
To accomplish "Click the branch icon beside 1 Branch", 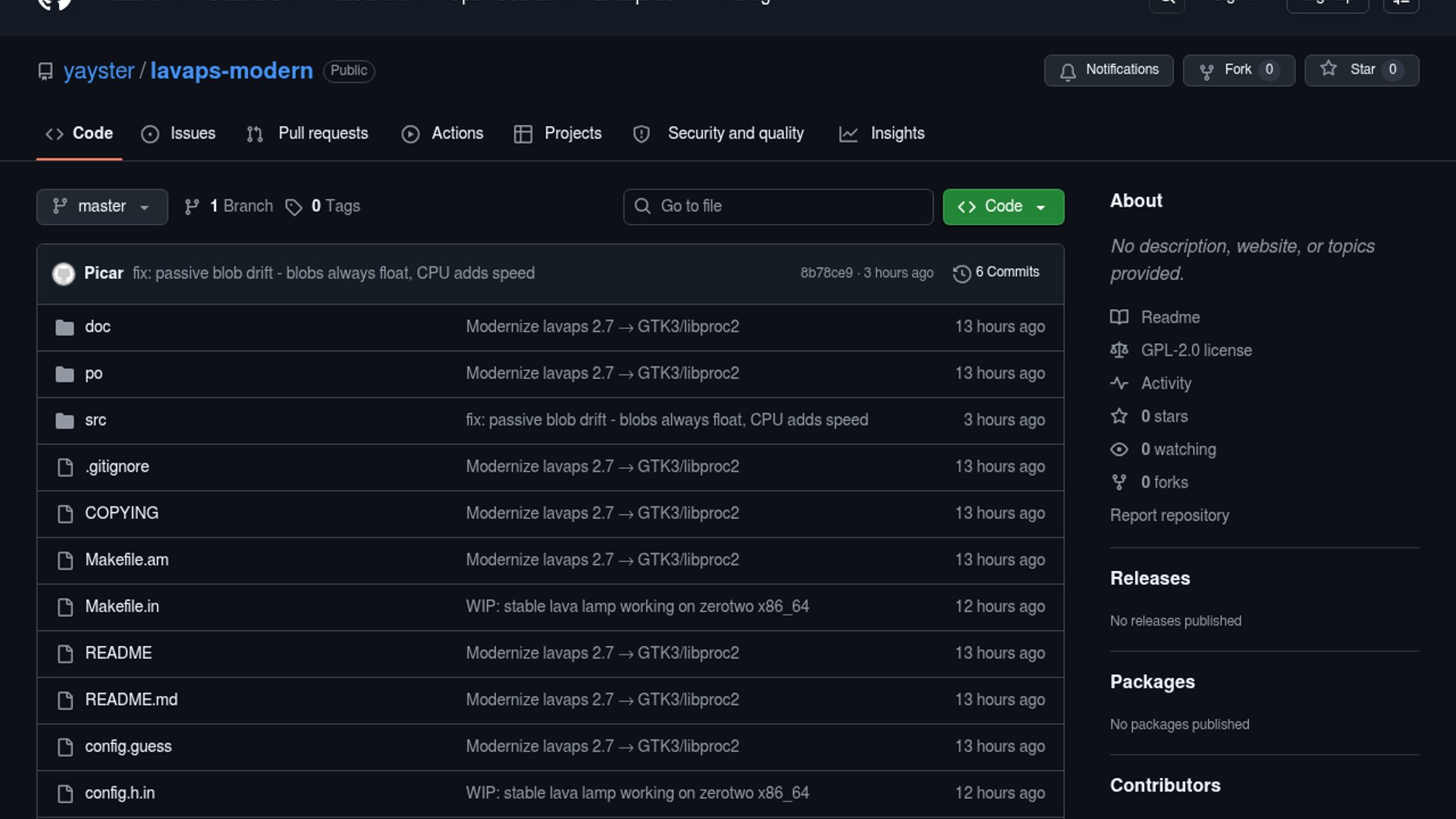I will 192,207.
